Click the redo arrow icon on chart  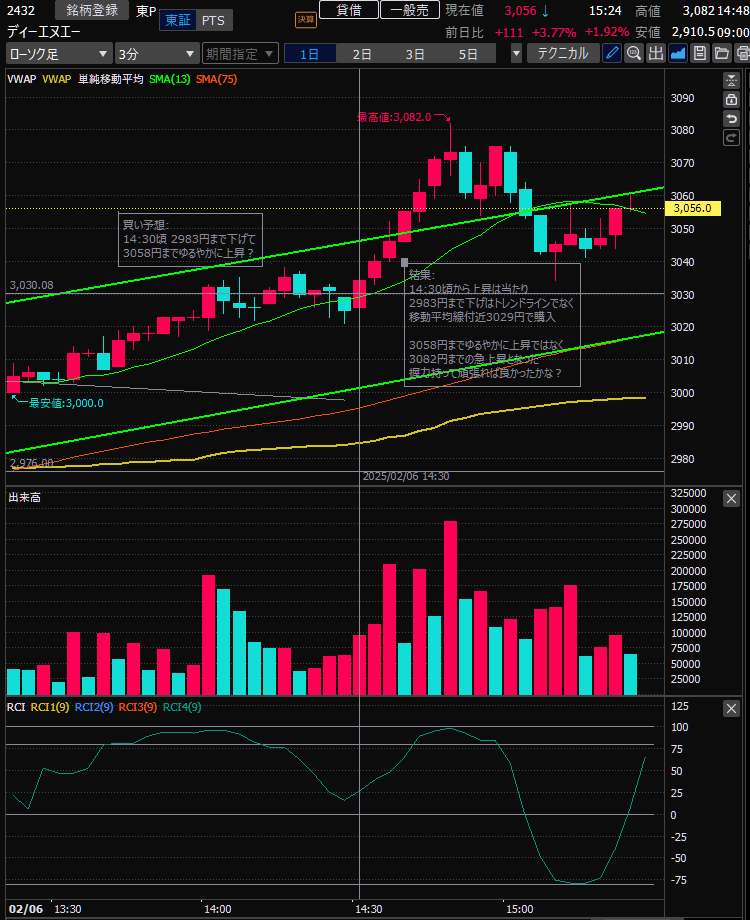731,137
